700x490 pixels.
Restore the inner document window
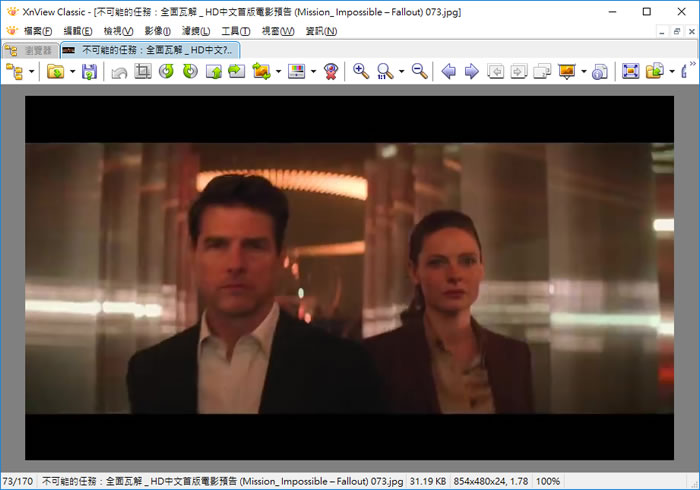[677, 32]
